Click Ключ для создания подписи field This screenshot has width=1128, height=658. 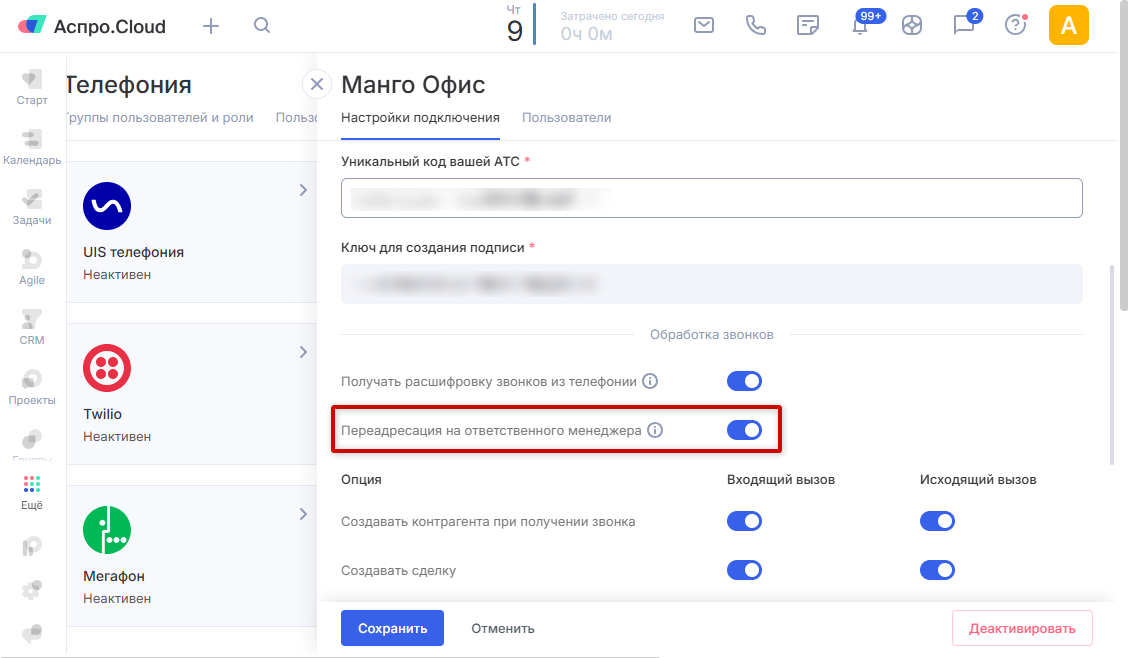point(711,284)
